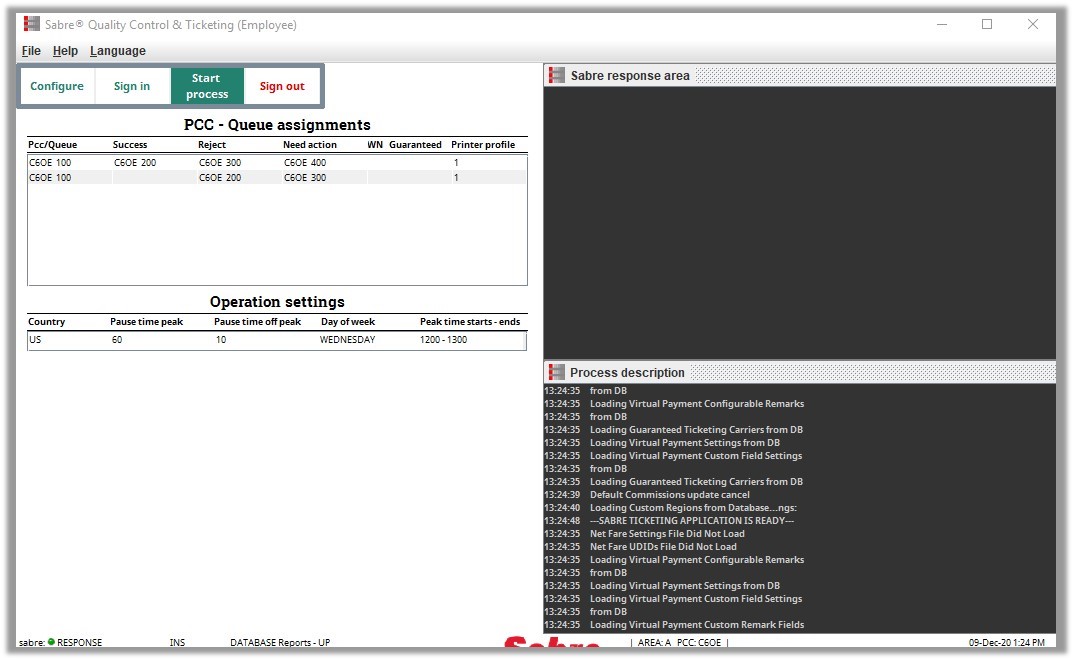Select the pause time off peak value 10
The width and height of the screenshot is (1074, 660).
click(221, 340)
